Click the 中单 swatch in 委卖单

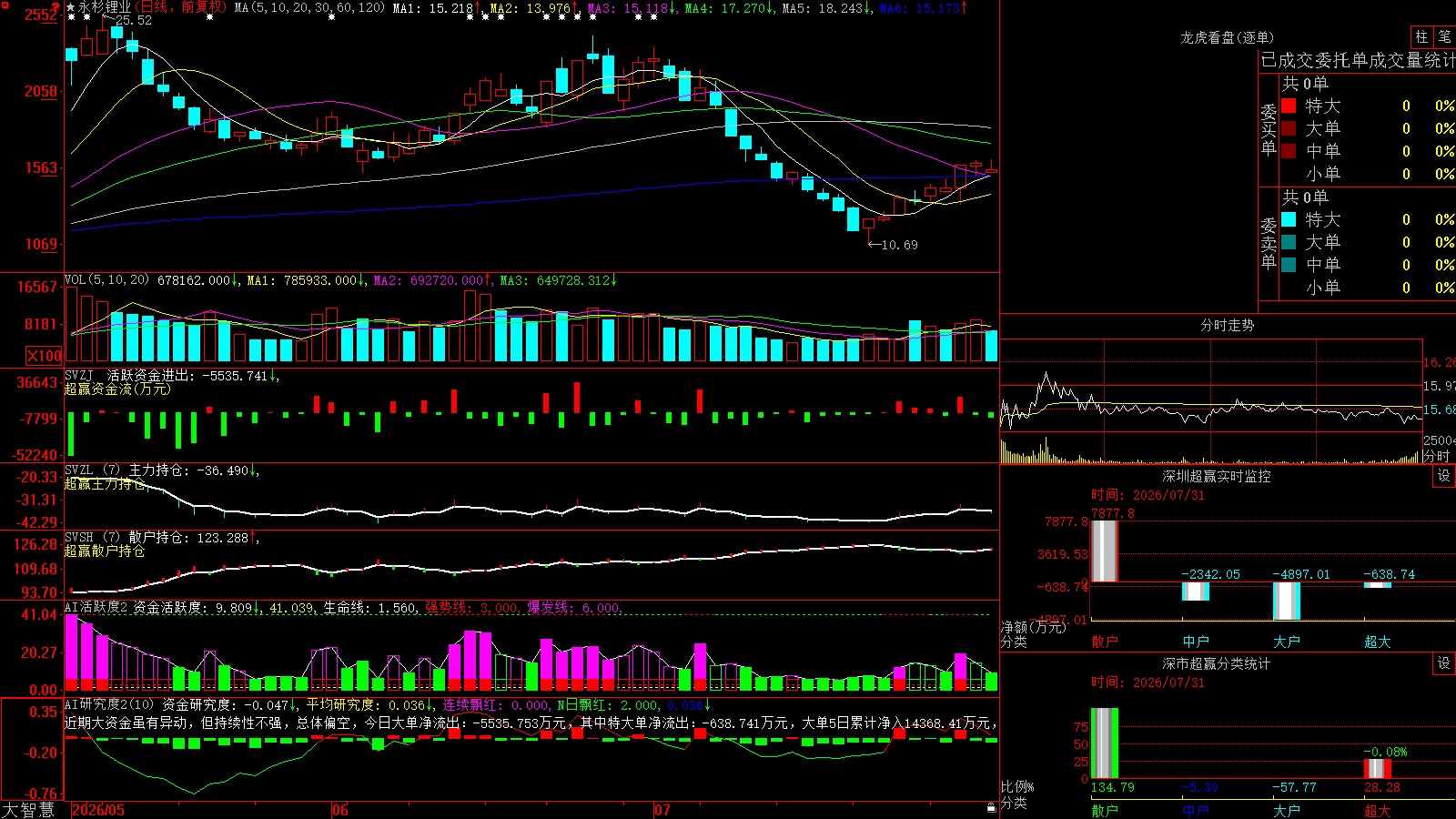click(x=1289, y=265)
